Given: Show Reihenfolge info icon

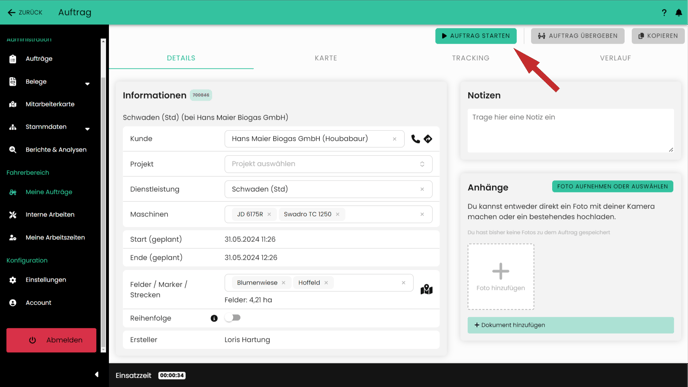Looking at the screenshot, I should [x=214, y=318].
